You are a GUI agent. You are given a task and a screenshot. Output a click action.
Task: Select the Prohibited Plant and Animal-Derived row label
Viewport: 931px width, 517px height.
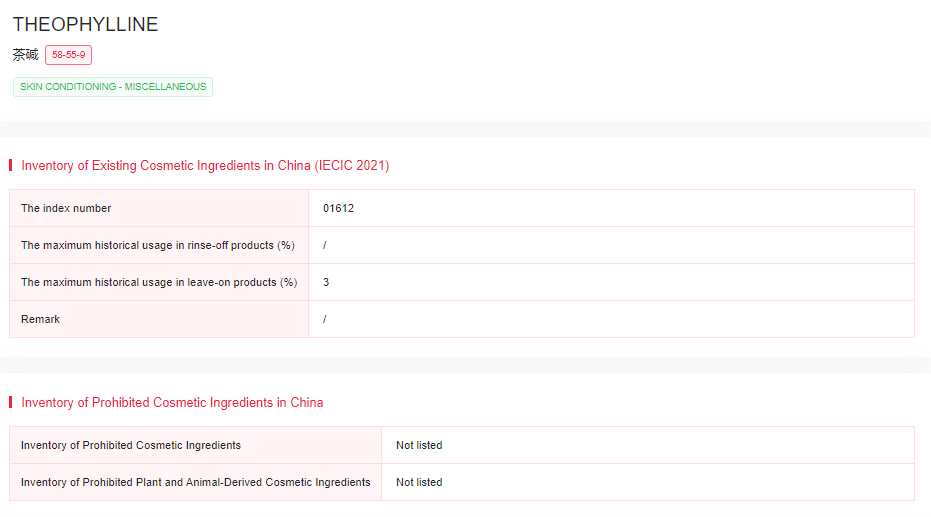195,482
